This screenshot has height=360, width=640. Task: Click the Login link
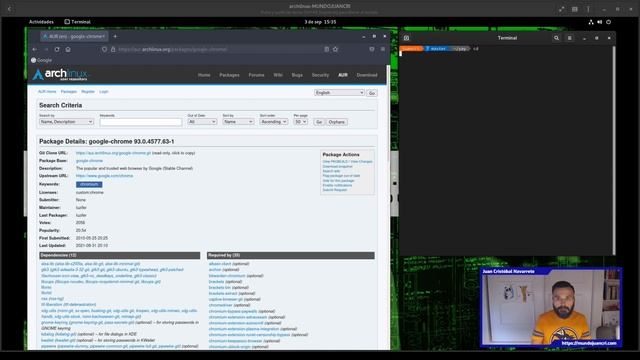click(104, 92)
